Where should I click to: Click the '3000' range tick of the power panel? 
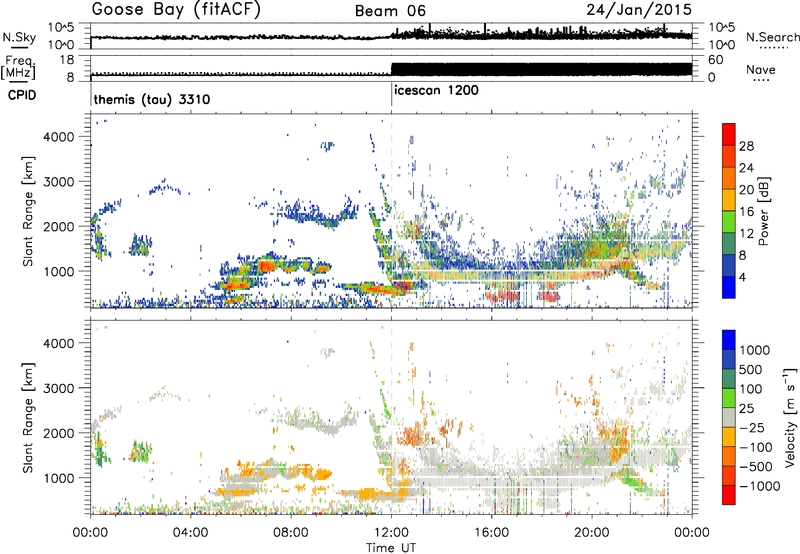pos(59,182)
